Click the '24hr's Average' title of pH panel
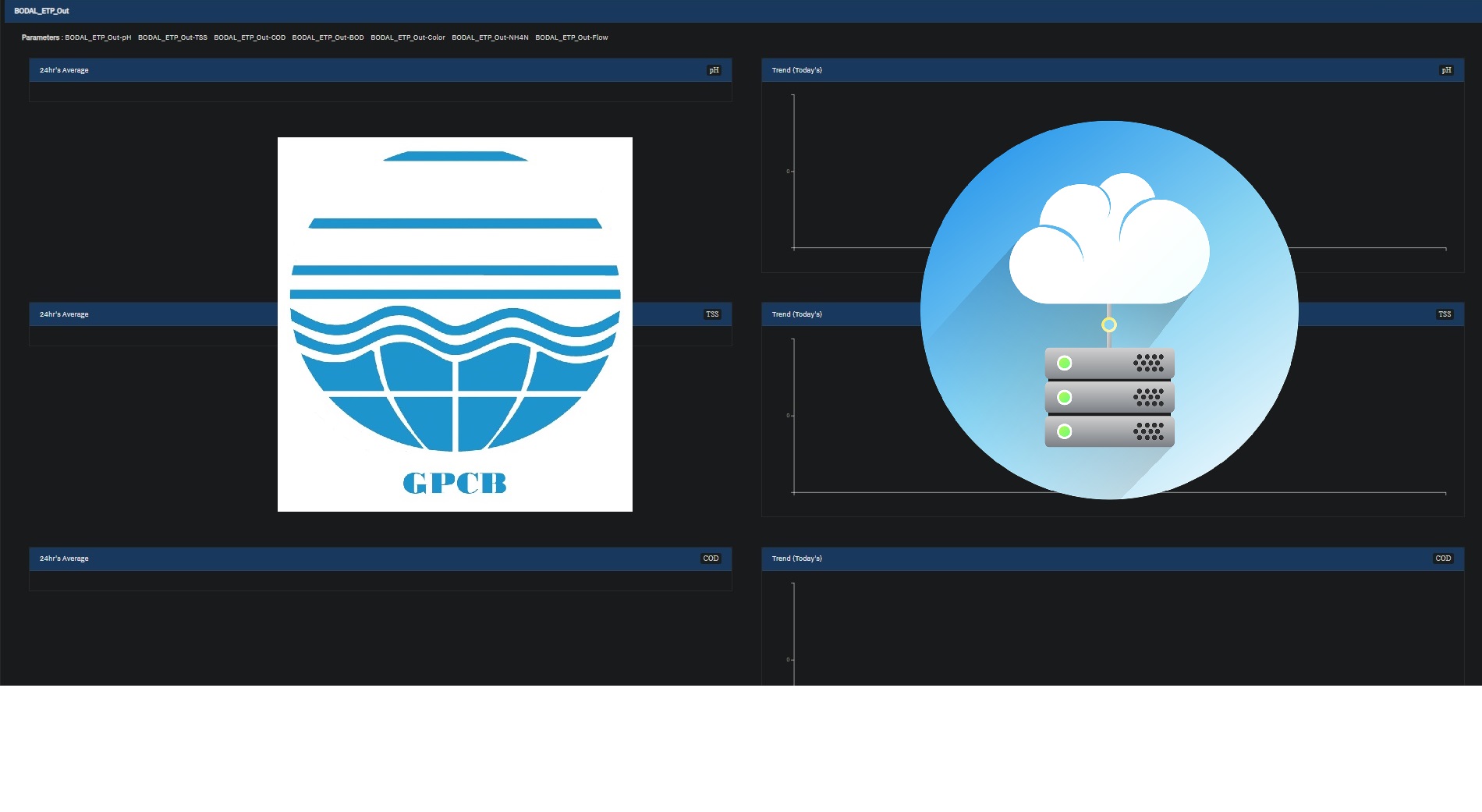This screenshot has width=1482, height=812. (x=64, y=70)
